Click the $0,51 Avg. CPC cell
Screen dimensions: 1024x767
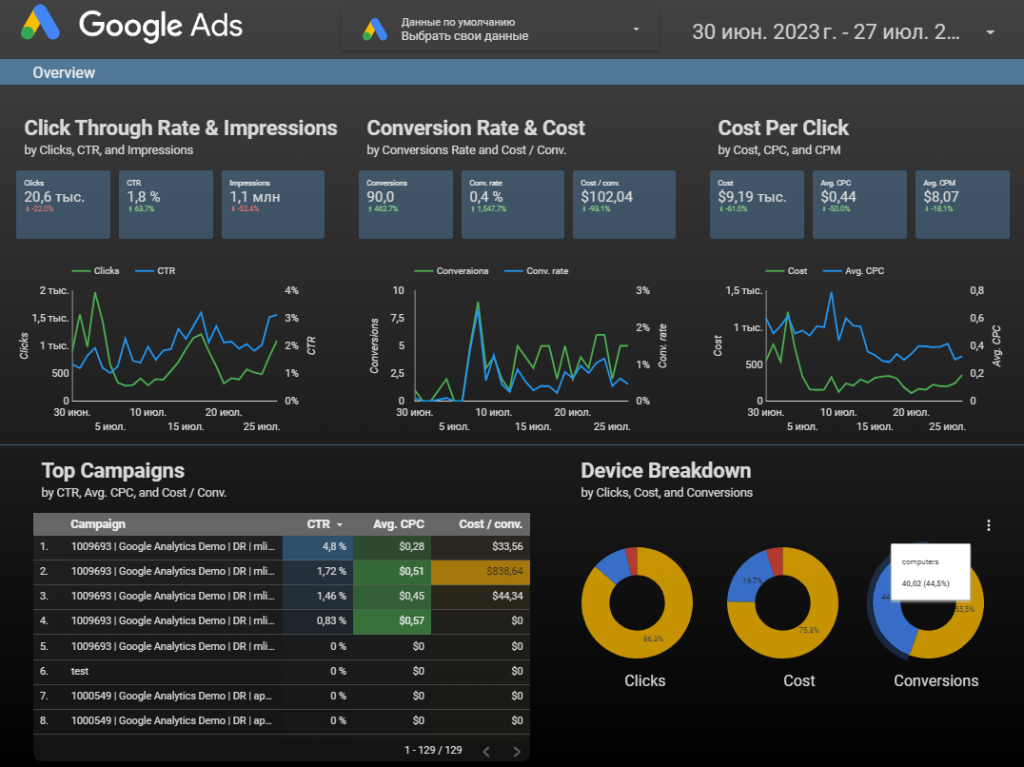click(x=392, y=571)
